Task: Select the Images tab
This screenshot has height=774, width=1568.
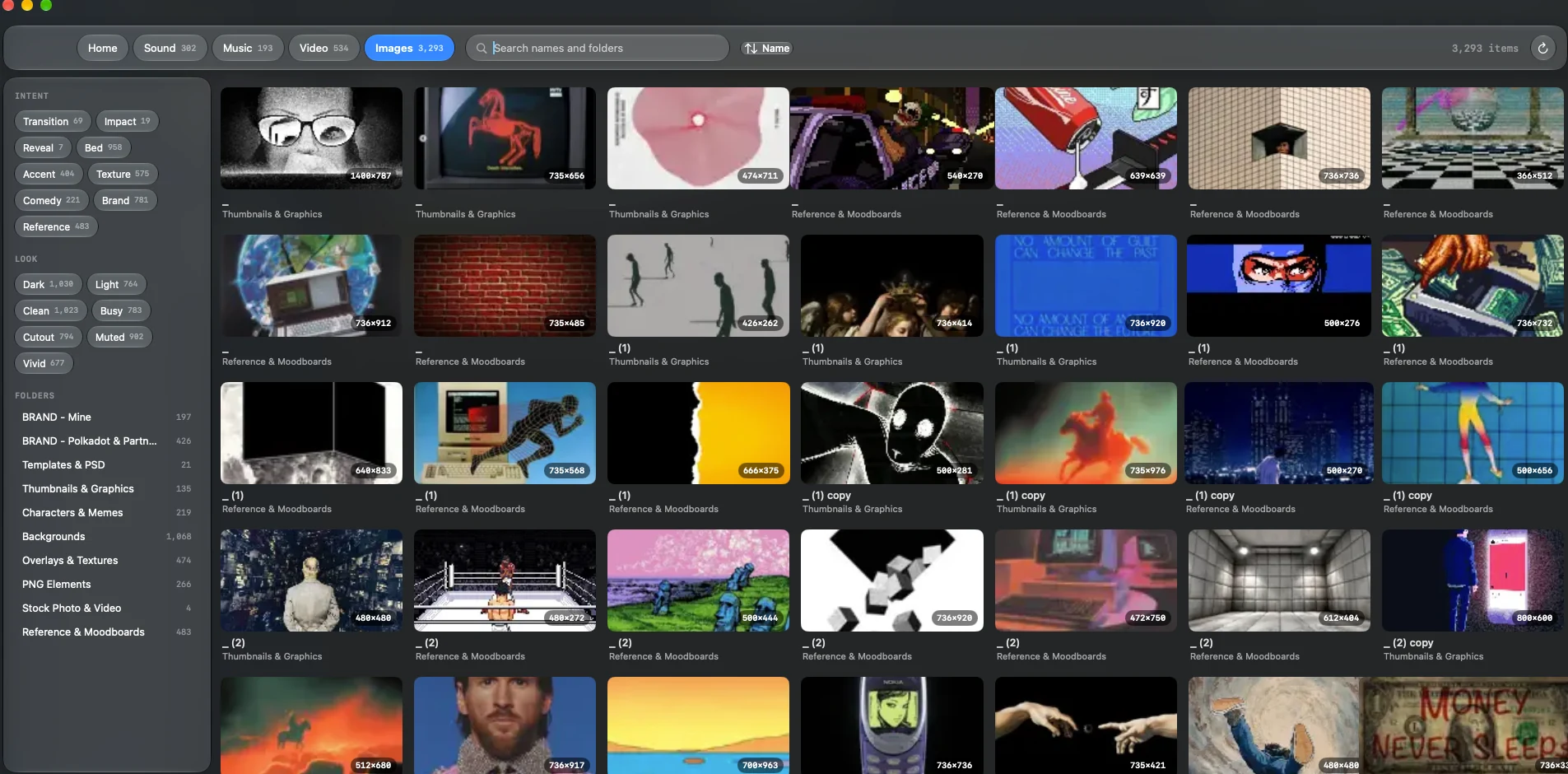Action: point(409,48)
